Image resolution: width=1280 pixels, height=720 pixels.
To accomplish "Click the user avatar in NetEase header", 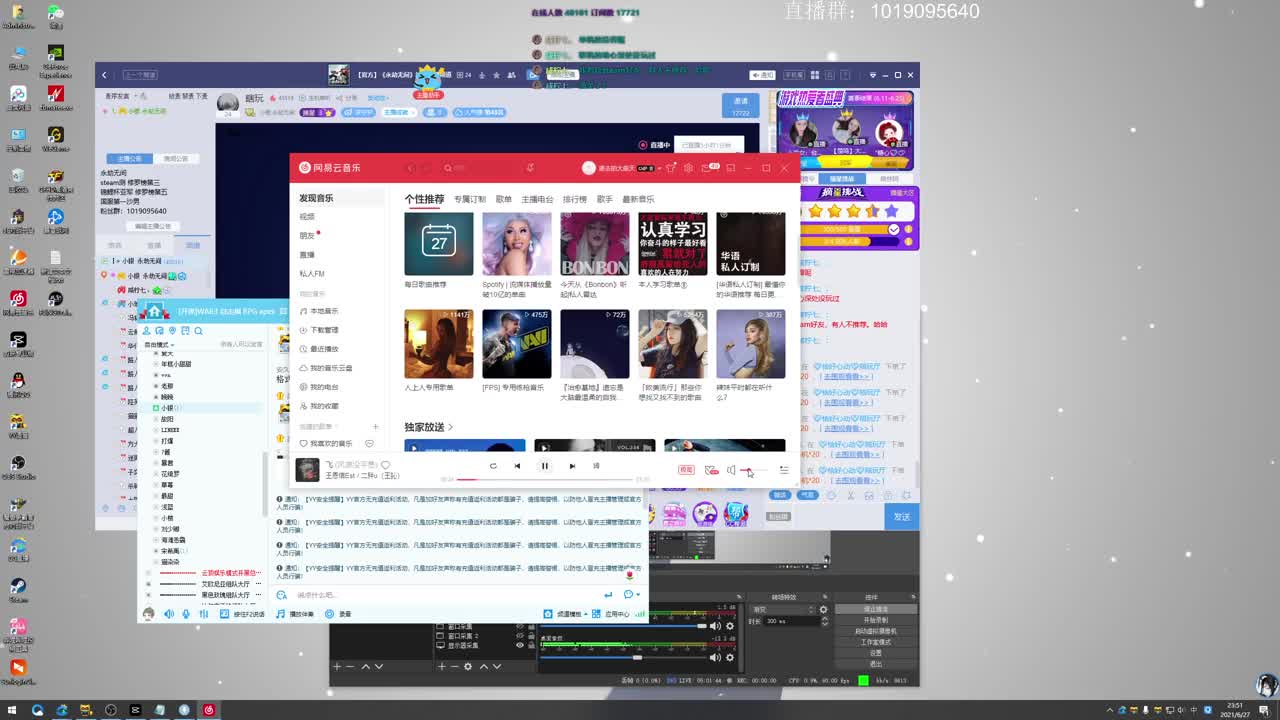I will click(x=588, y=168).
